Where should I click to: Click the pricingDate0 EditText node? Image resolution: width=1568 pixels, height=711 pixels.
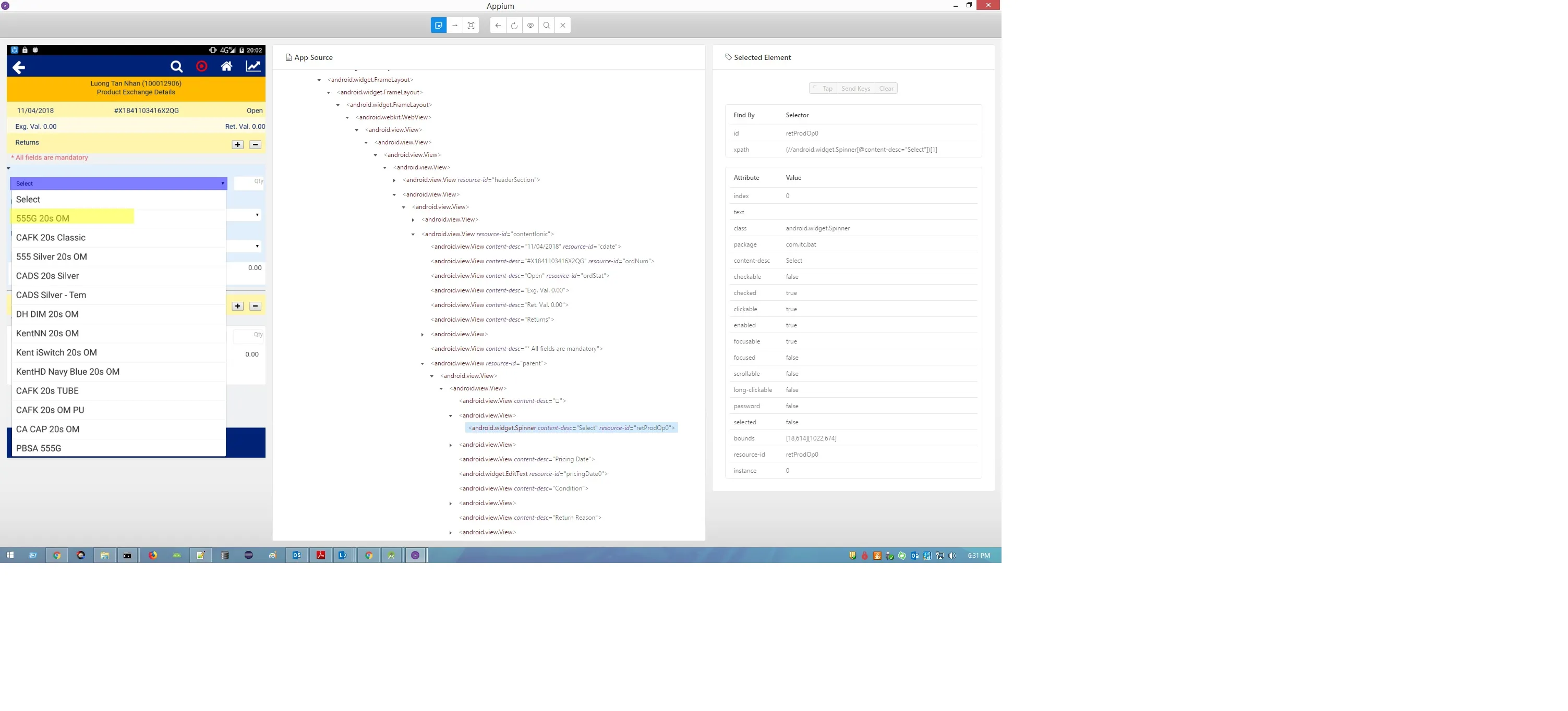(533, 474)
